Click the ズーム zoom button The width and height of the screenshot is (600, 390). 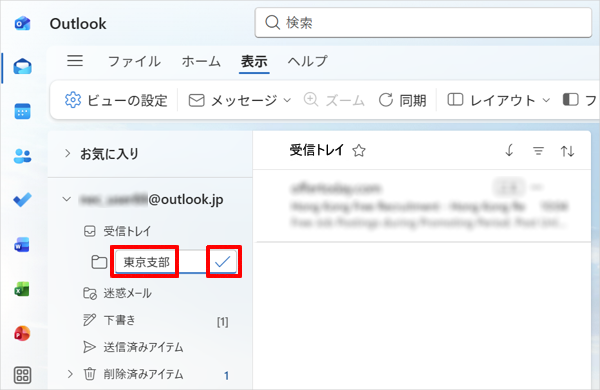pyautogui.click(x=334, y=100)
